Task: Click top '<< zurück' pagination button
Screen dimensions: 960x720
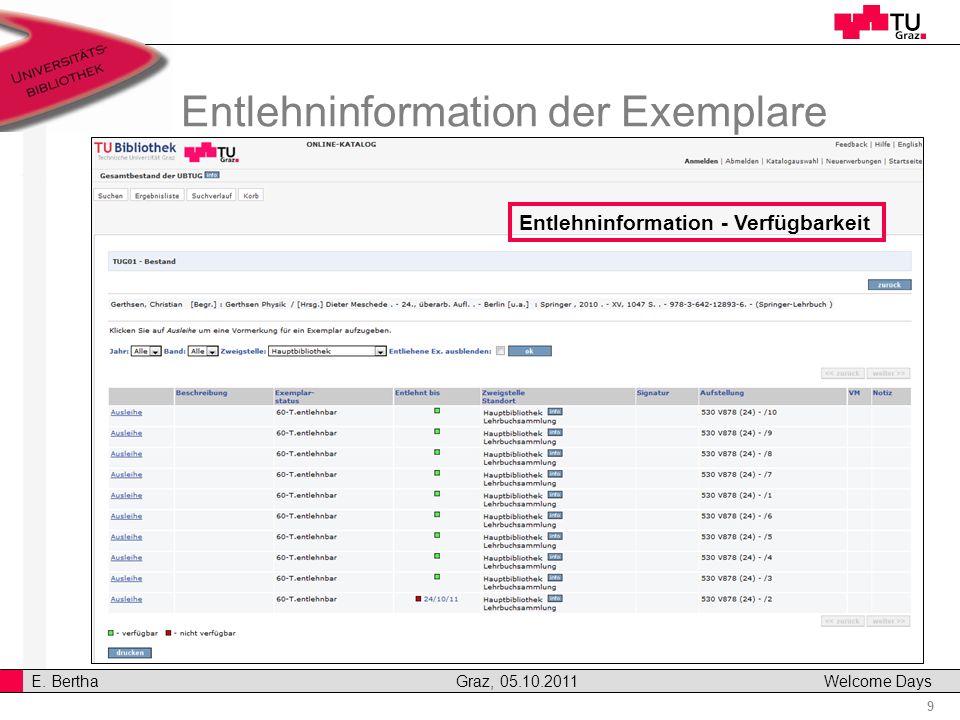Action: 843,373
